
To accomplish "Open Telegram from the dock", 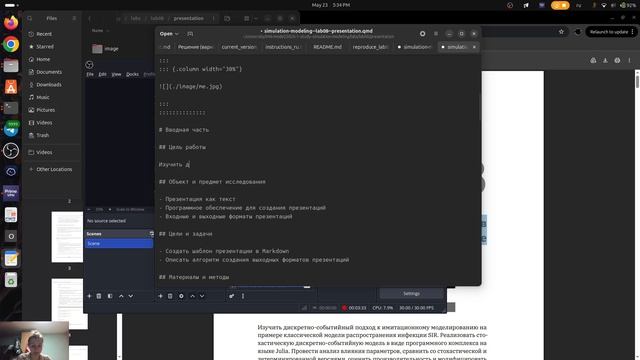I will [x=11, y=129].
